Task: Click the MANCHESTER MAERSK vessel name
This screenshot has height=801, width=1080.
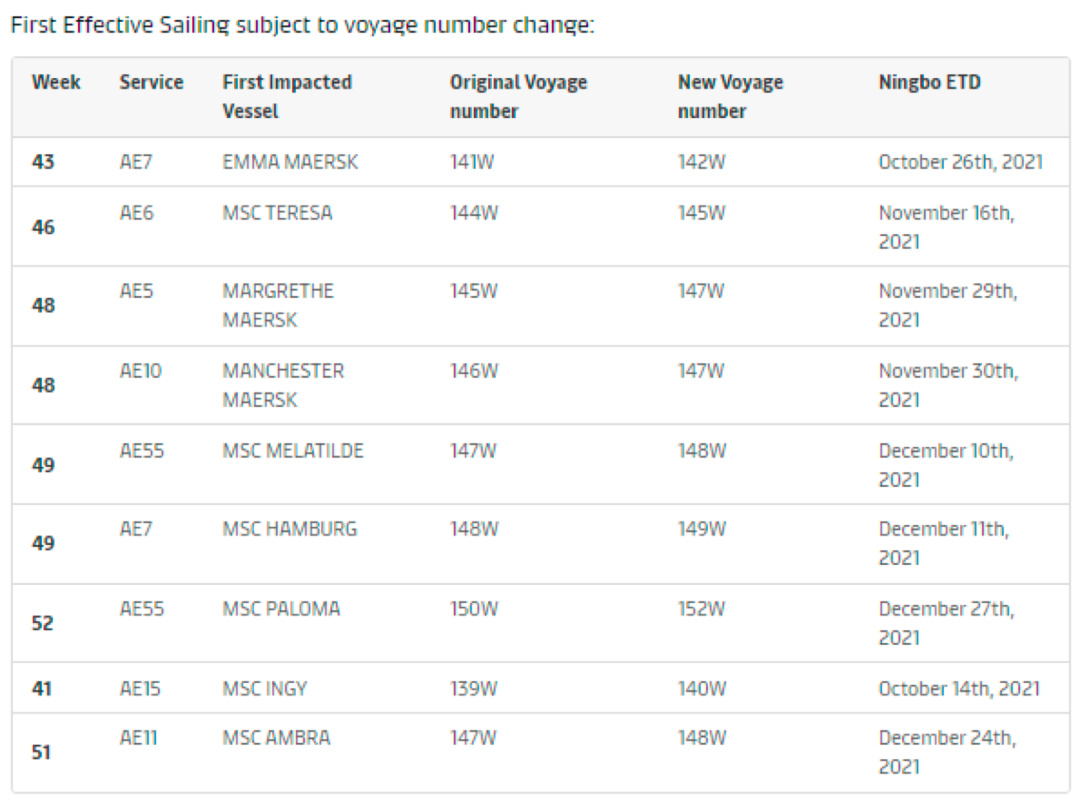Action: [283, 385]
